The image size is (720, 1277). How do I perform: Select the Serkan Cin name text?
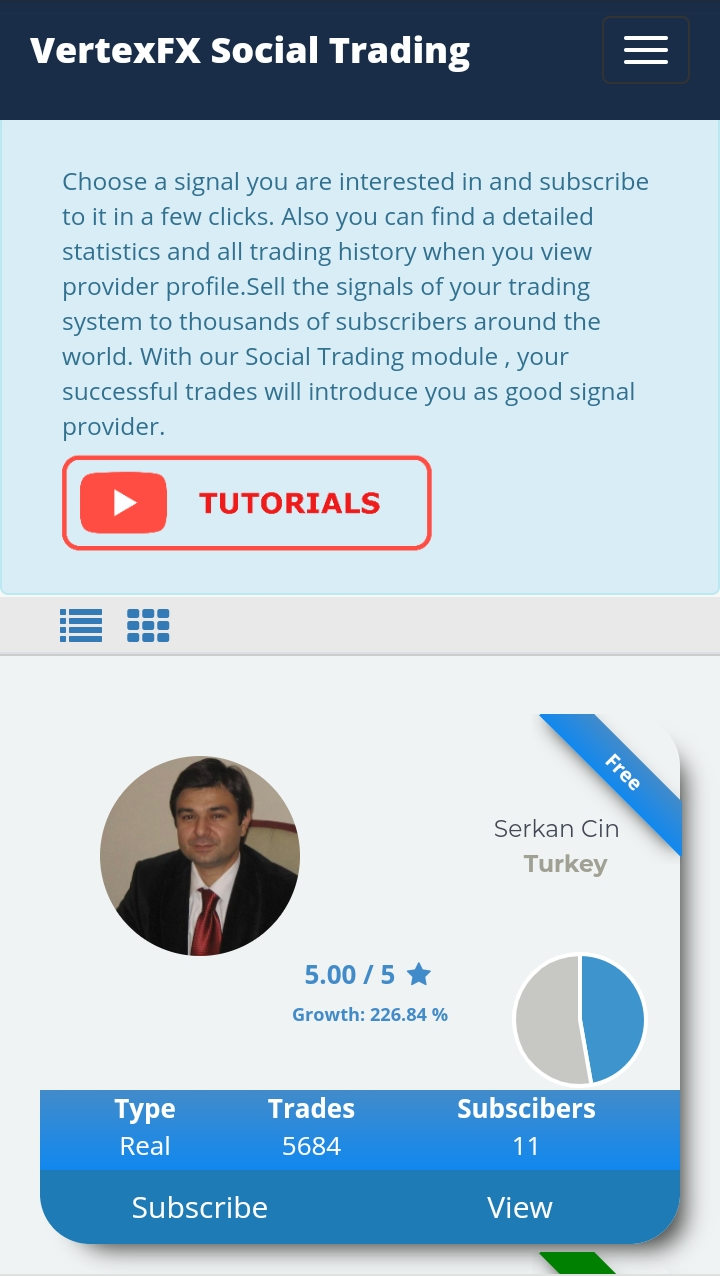tap(556, 829)
